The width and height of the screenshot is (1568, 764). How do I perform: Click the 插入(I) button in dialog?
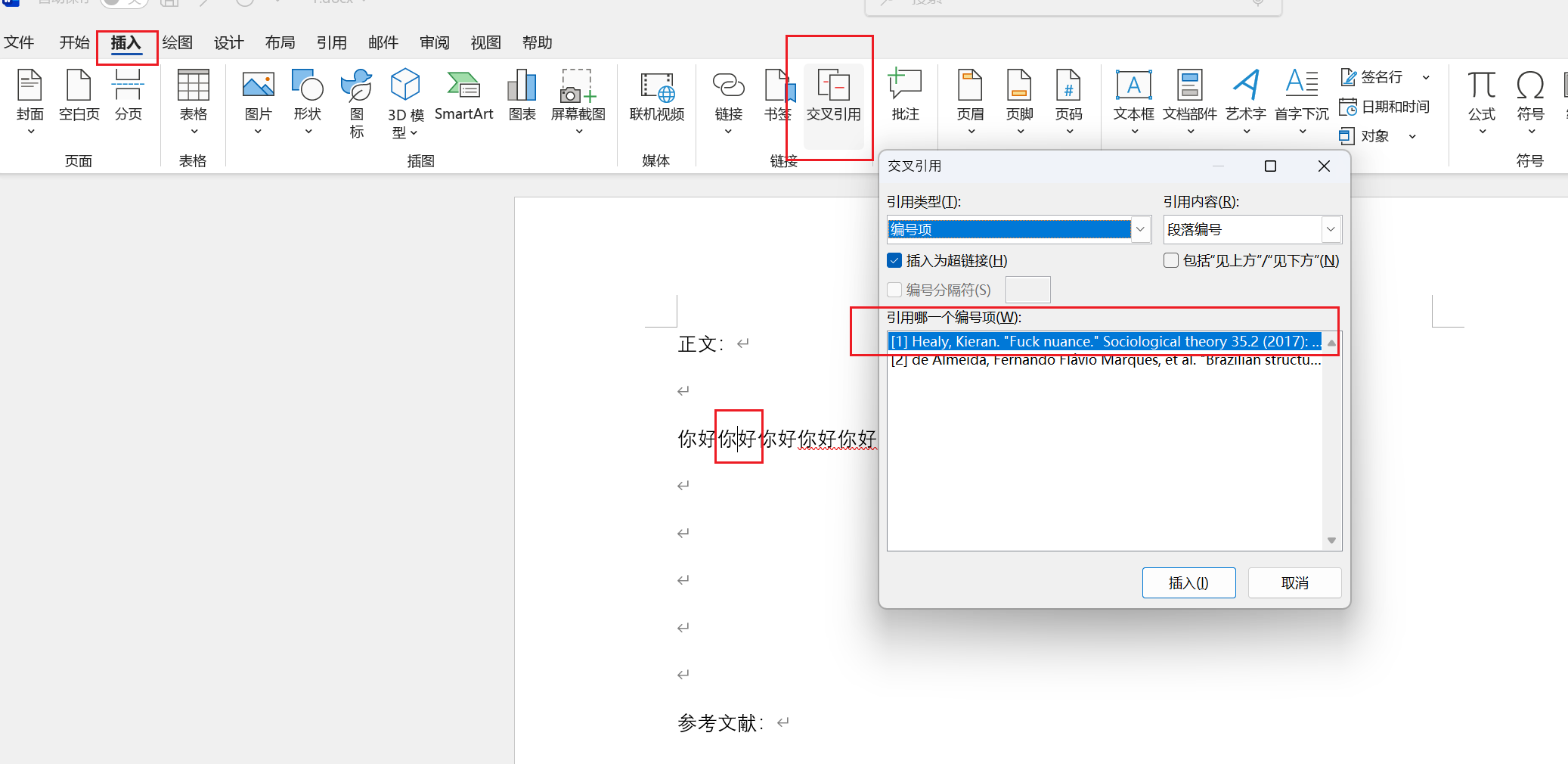click(x=1188, y=583)
